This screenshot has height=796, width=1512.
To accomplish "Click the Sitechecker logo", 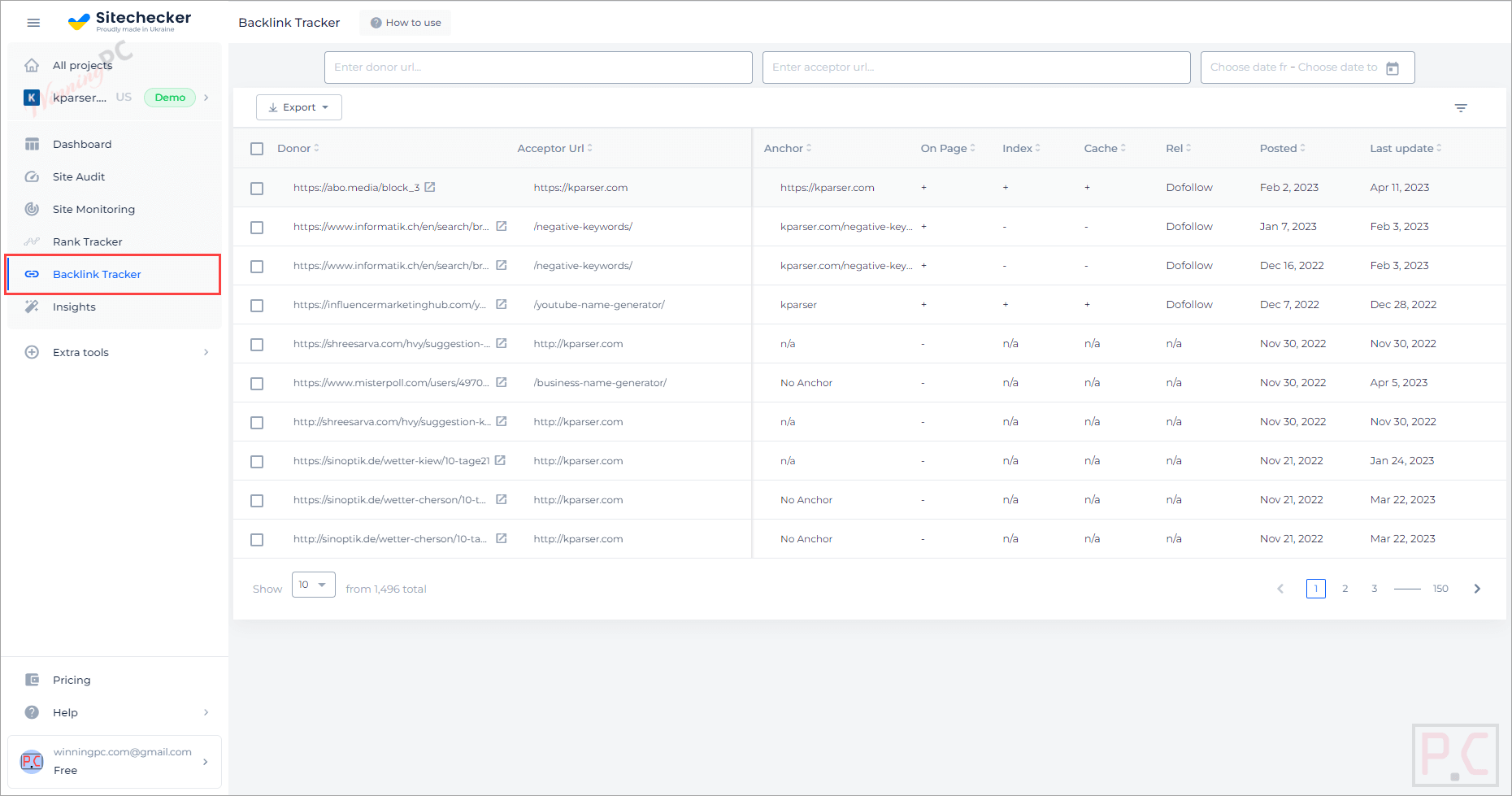I will pyautogui.click(x=129, y=22).
